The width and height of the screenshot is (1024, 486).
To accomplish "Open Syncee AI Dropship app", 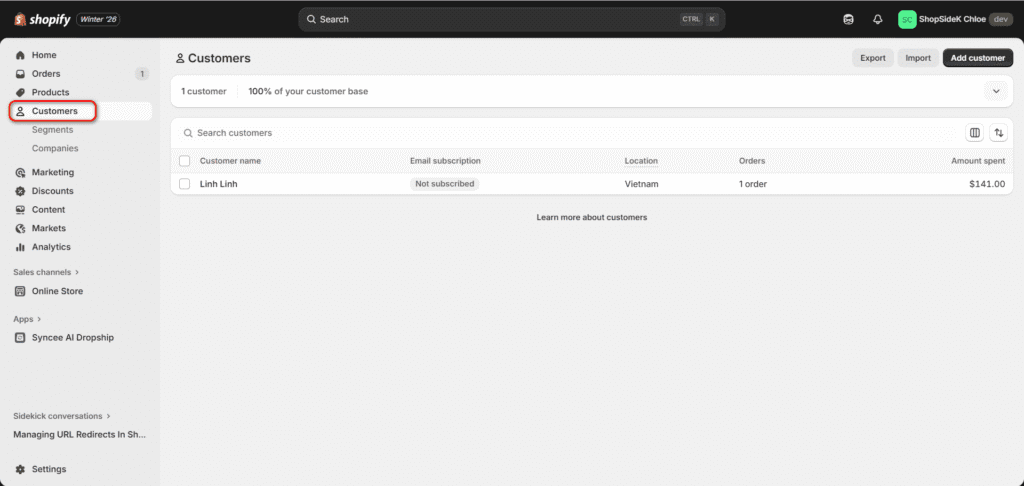I will [x=72, y=338].
